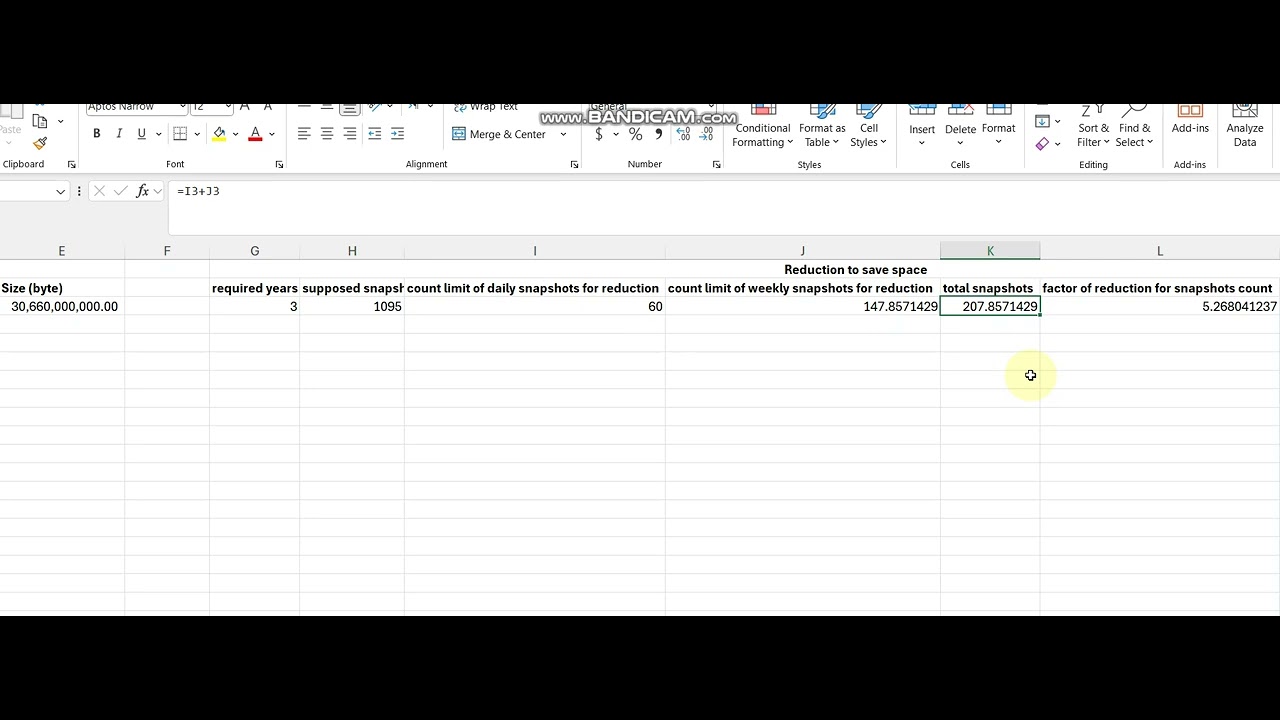The width and height of the screenshot is (1280, 720).
Task: Open Cell Styles gallery
Action: (x=869, y=128)
